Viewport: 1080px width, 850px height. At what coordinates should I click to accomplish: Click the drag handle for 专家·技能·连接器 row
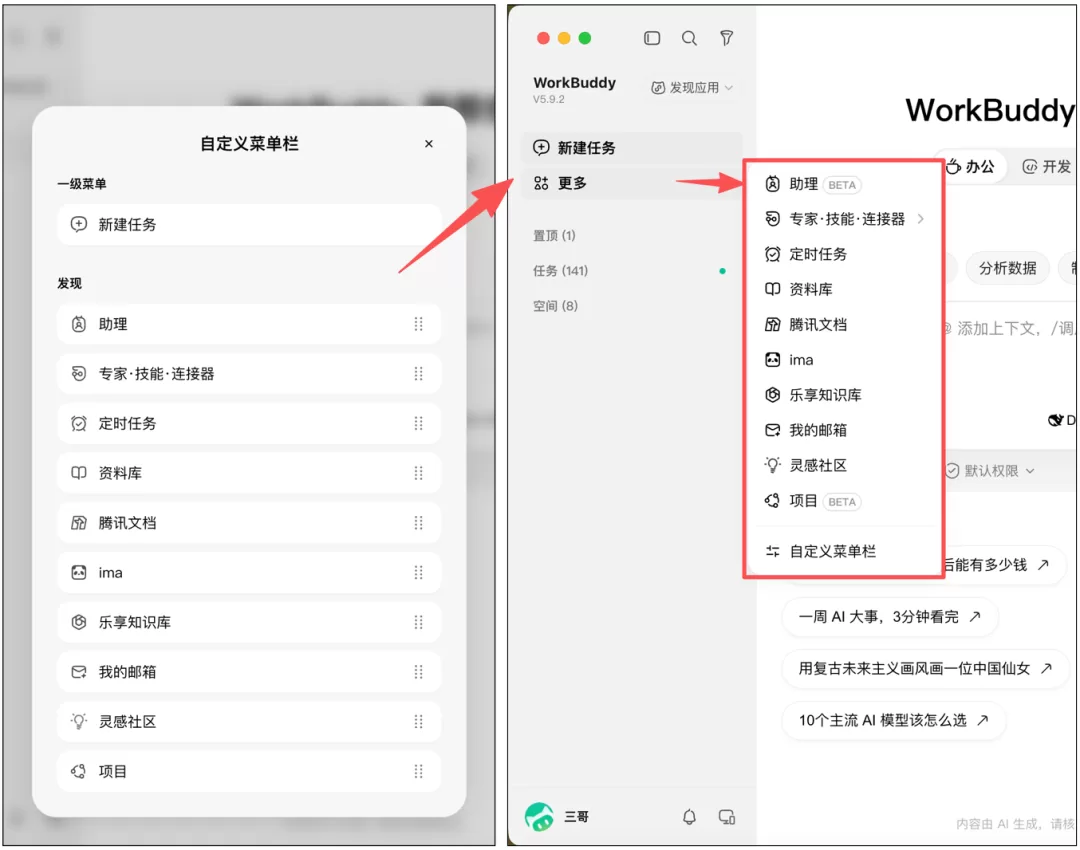point(418,373)
